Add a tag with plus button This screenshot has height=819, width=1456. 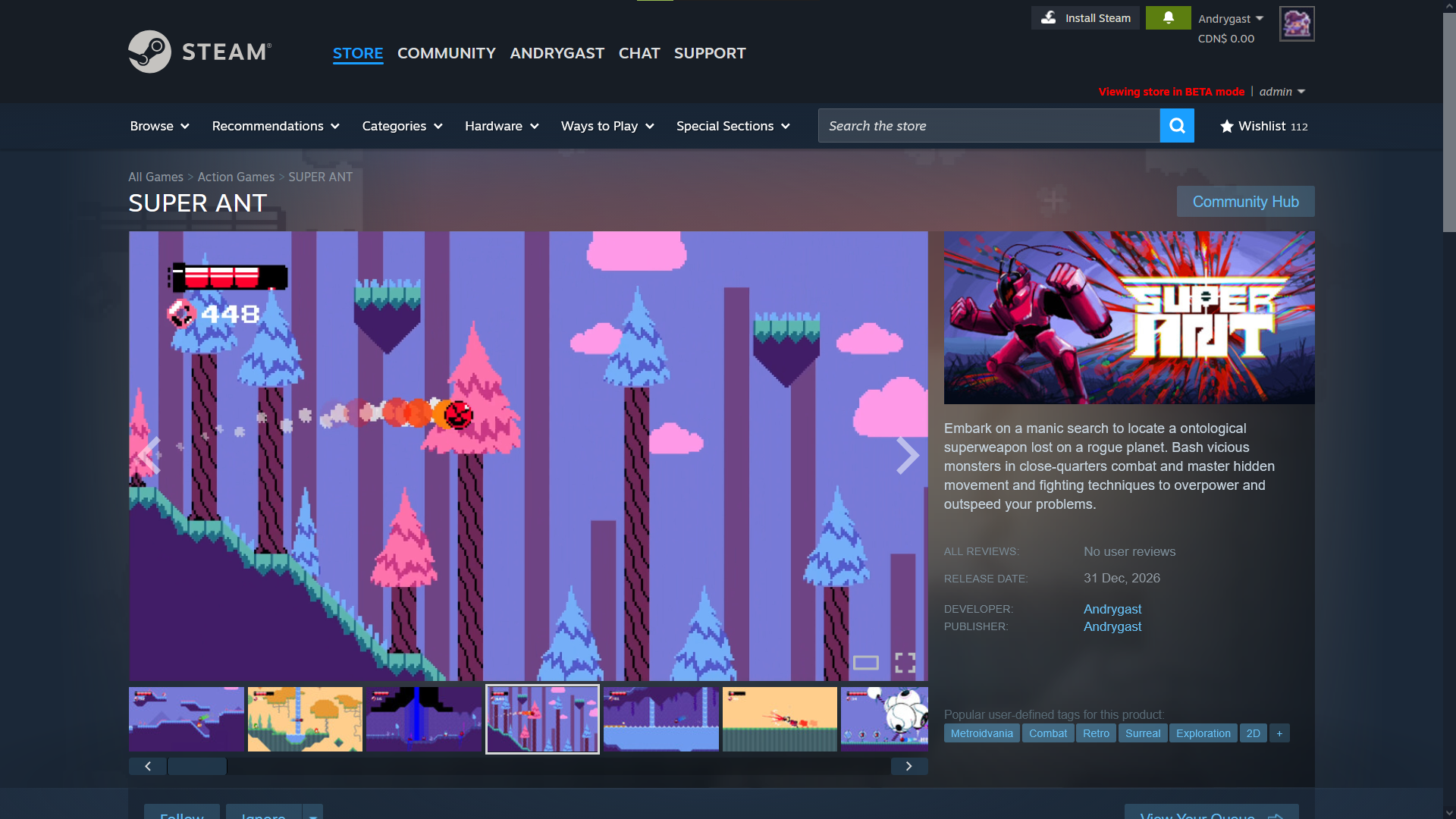pos(1279,733)
